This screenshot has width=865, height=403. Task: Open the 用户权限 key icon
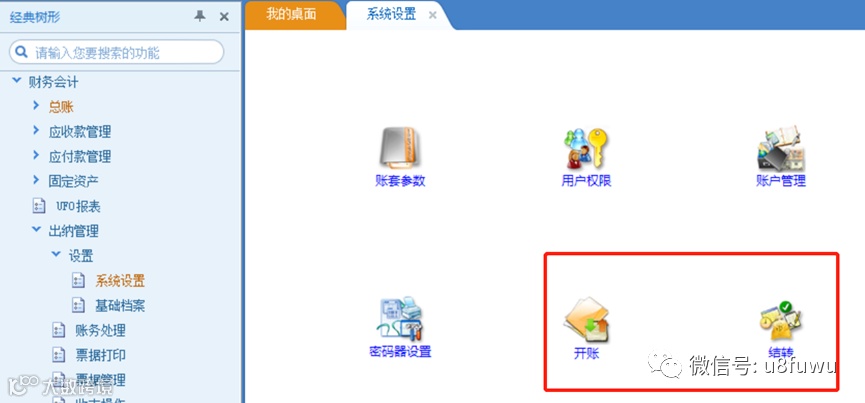click(586, 148)
